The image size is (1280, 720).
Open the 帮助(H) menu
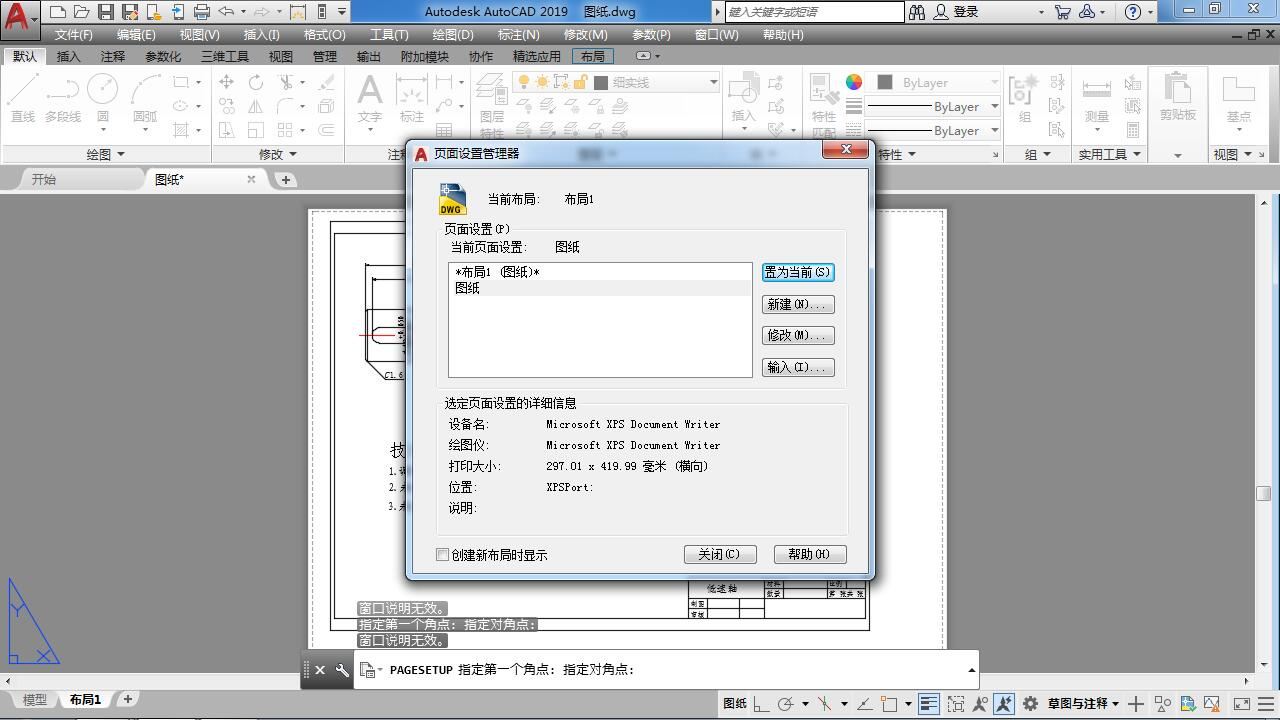(x=783, y=35)
